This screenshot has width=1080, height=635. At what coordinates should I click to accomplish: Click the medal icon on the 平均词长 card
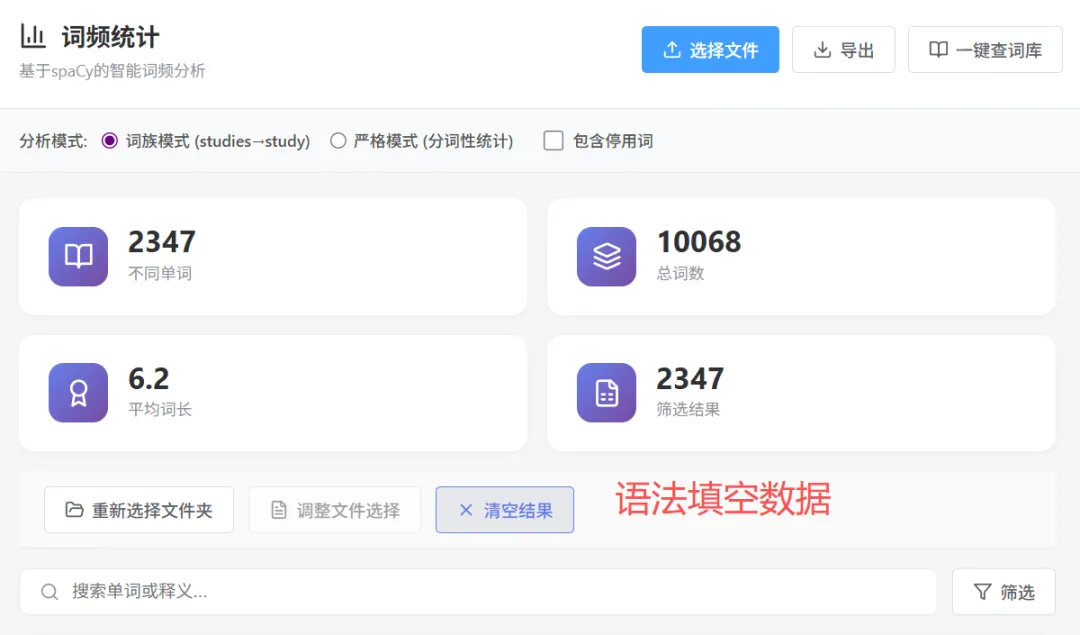78,393
